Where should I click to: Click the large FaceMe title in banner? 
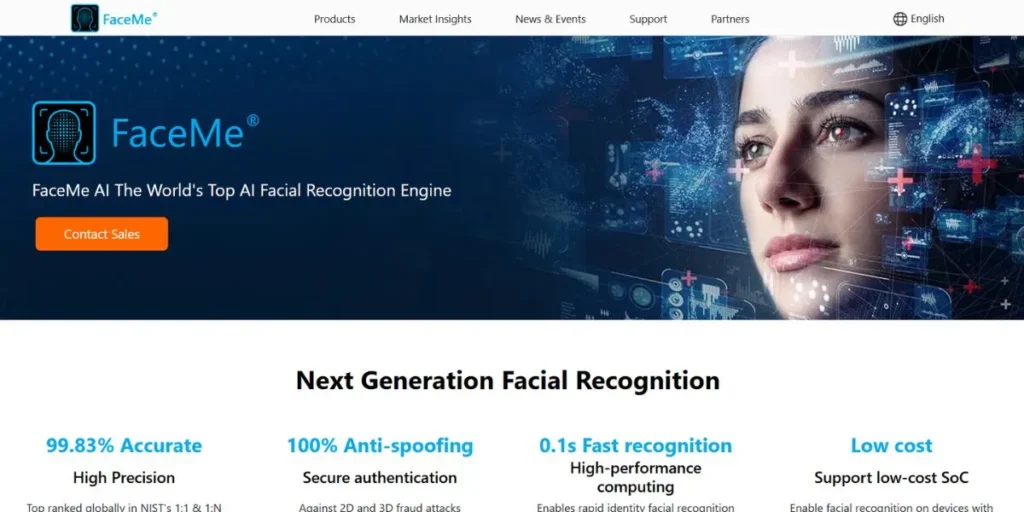click(185, 131)
